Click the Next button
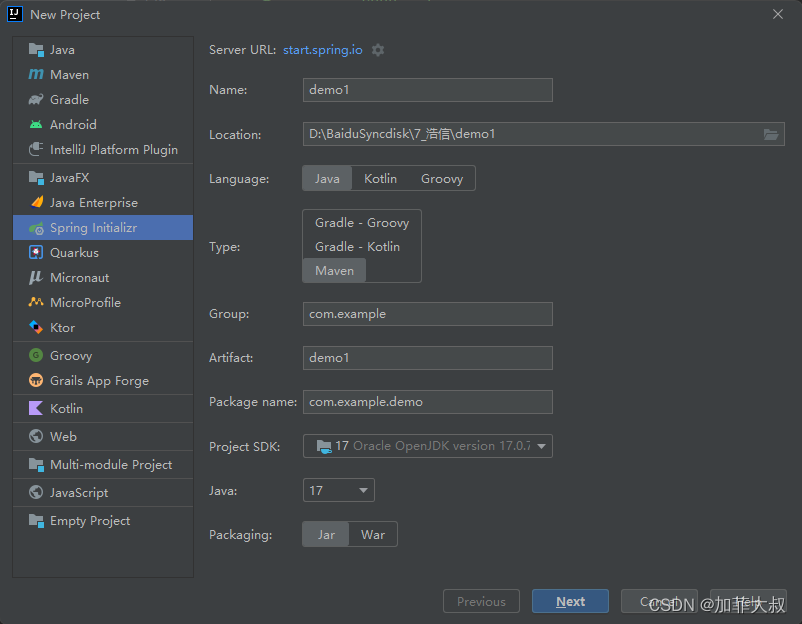802x624 pixels. (570, 601)
